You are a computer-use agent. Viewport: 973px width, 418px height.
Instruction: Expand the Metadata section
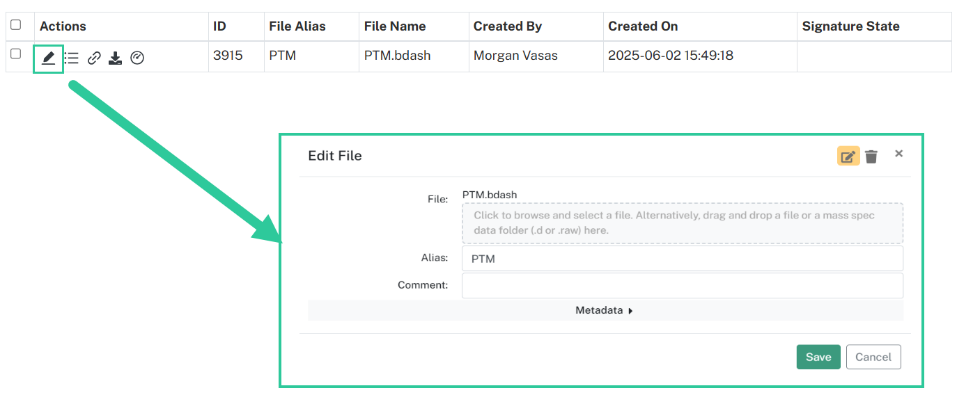point(605,311)
